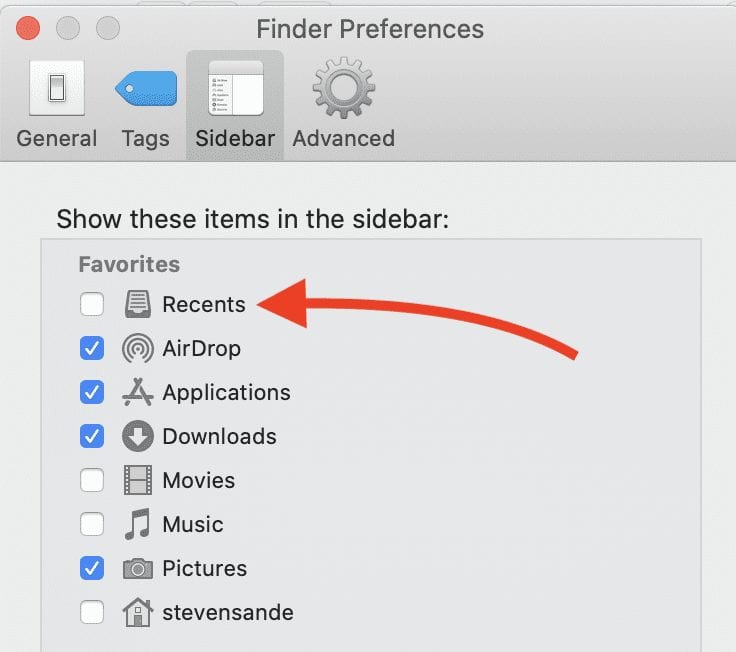Image resolution: width=736 pixels, height=652 pixels.
Task: Click the blue Tags label icon
Action: click(145, 92)
